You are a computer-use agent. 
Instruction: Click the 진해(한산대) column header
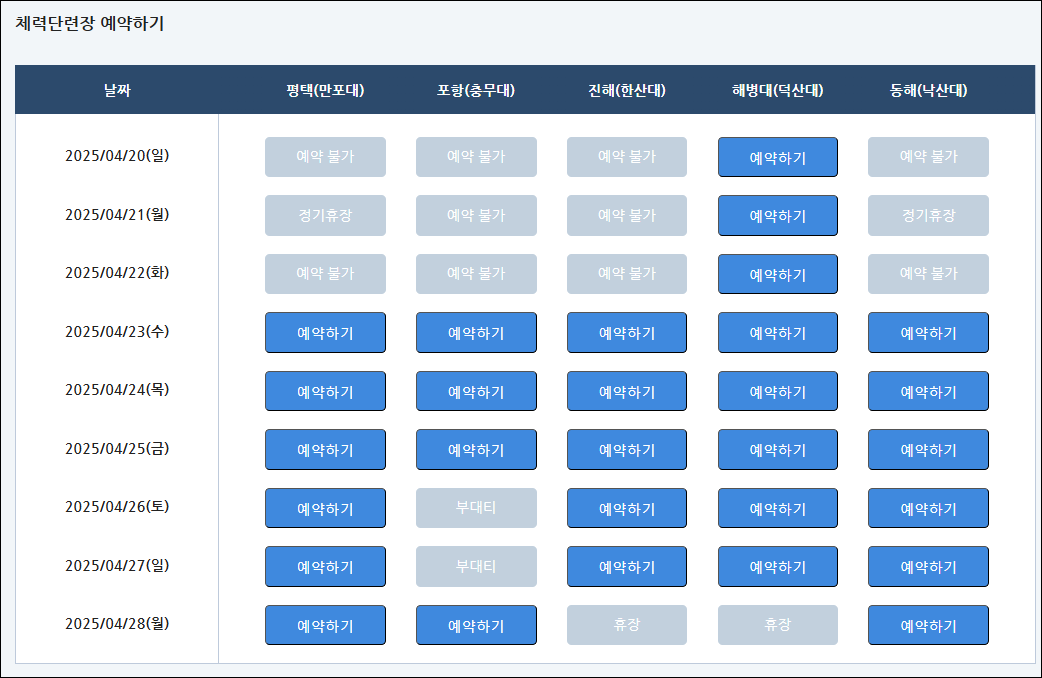click(x=627, y=90)
